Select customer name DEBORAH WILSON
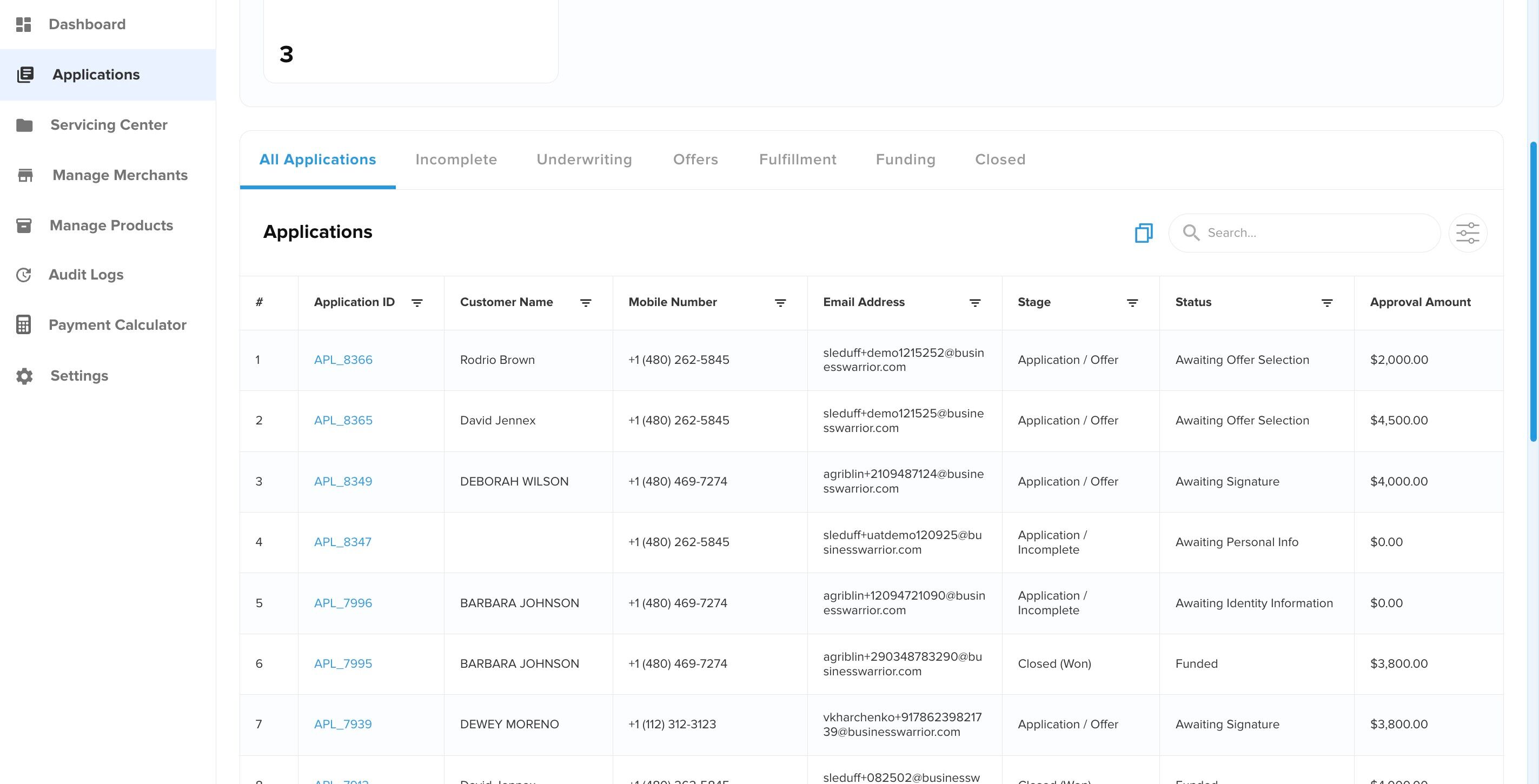Screen dimensions: 1539x784 click(x=514, y=482)
